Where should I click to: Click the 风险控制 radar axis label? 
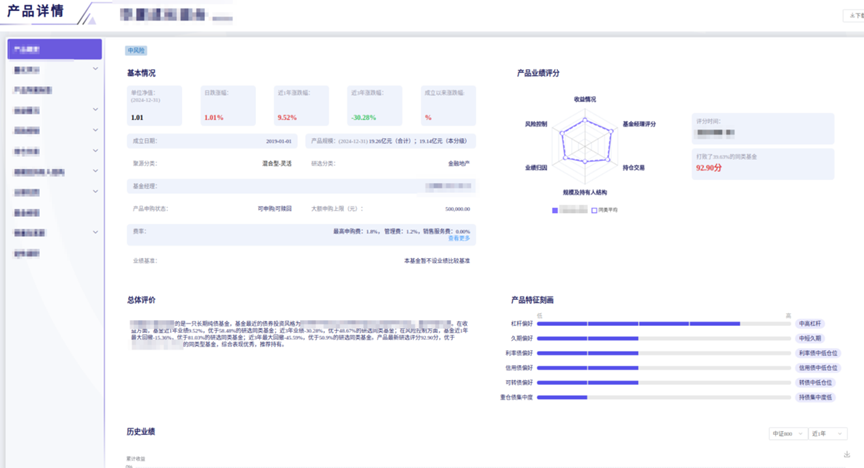536,124
